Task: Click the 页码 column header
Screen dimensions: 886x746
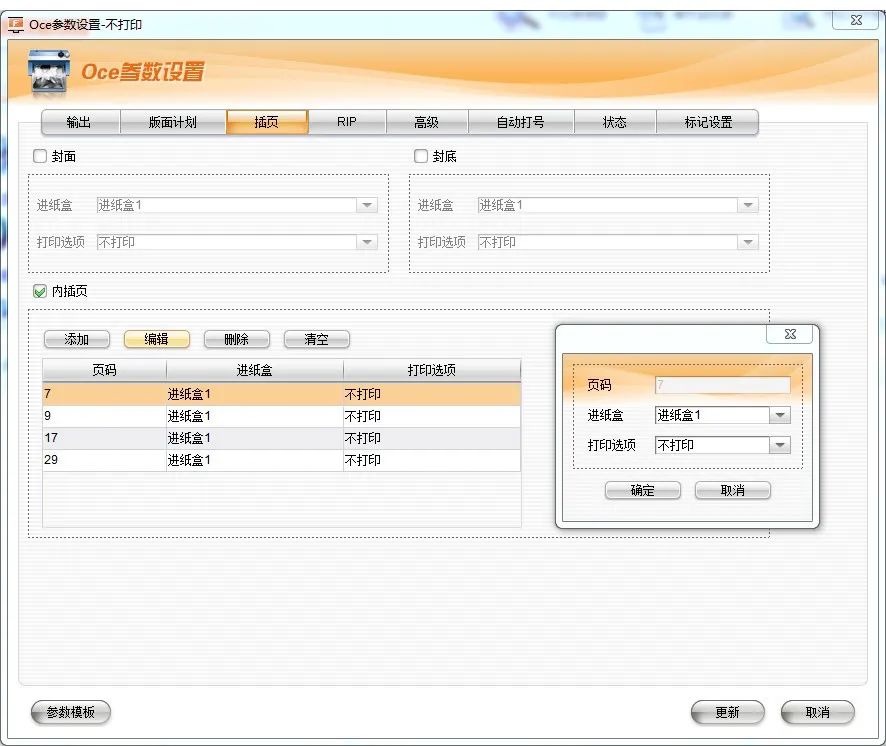Action: pos(105,370)
